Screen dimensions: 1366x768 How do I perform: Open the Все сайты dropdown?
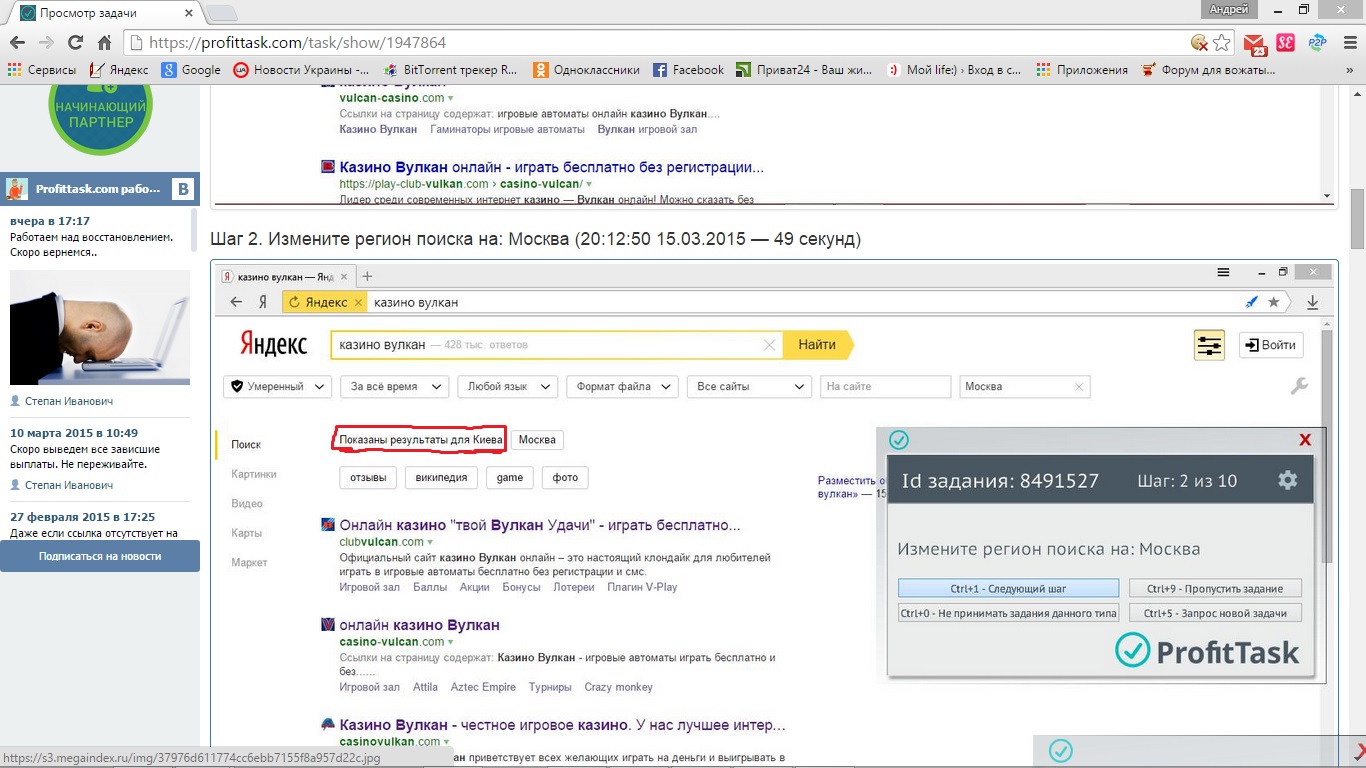749,387
